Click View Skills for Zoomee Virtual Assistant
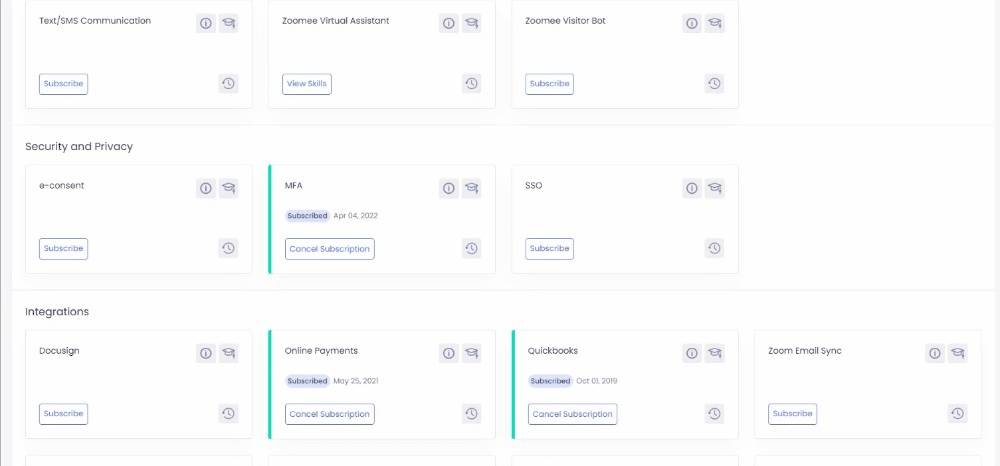 click(x=307, y=84)
